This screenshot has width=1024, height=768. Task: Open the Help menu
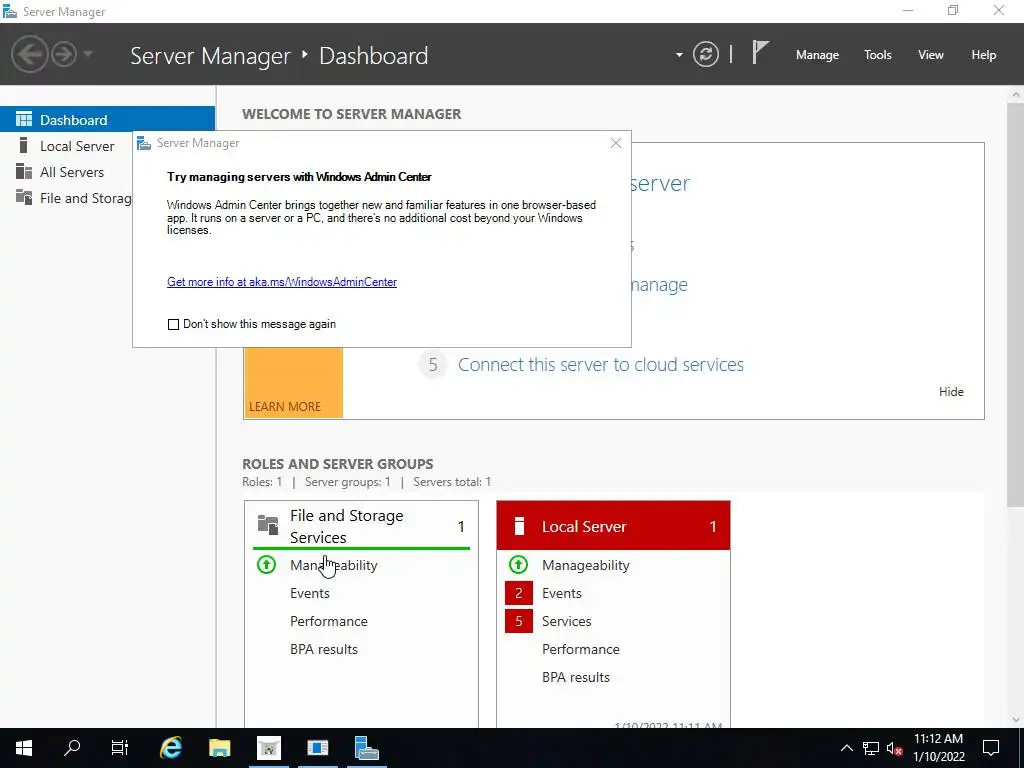(x=983, y=55)
